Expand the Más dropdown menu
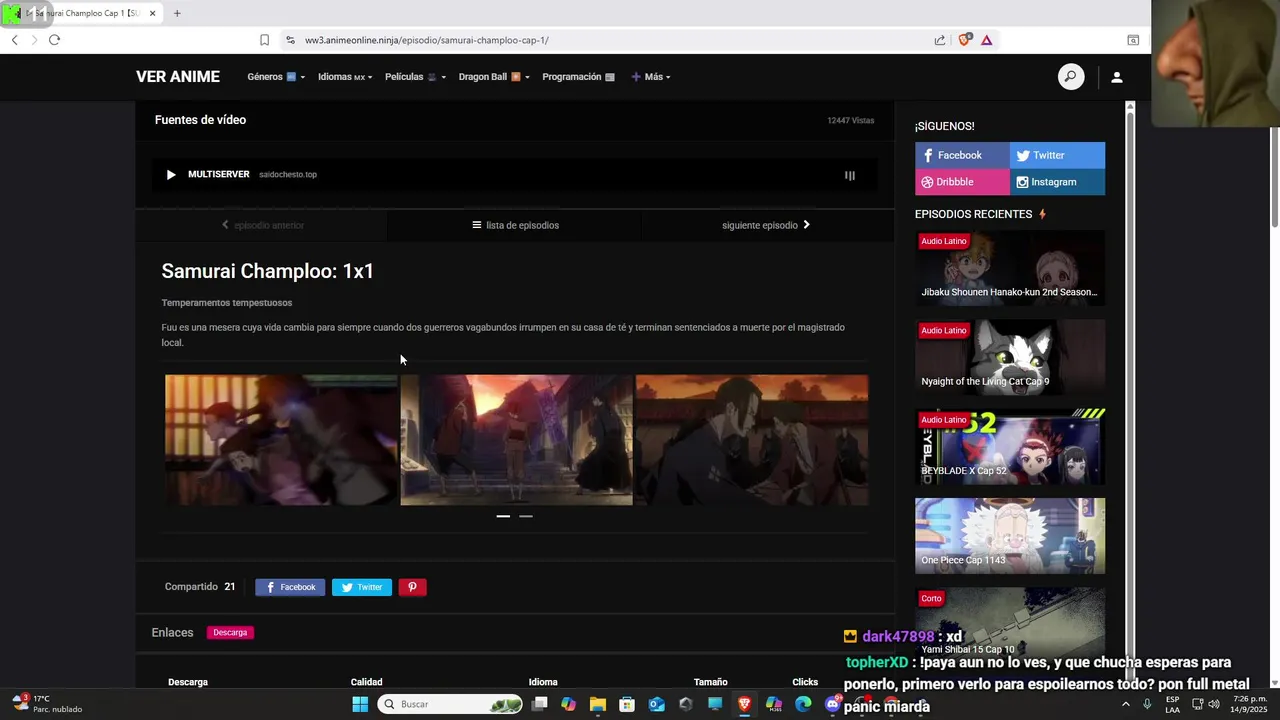The width and height of the screenshot is (1280, 720). [x=651, y=77]
